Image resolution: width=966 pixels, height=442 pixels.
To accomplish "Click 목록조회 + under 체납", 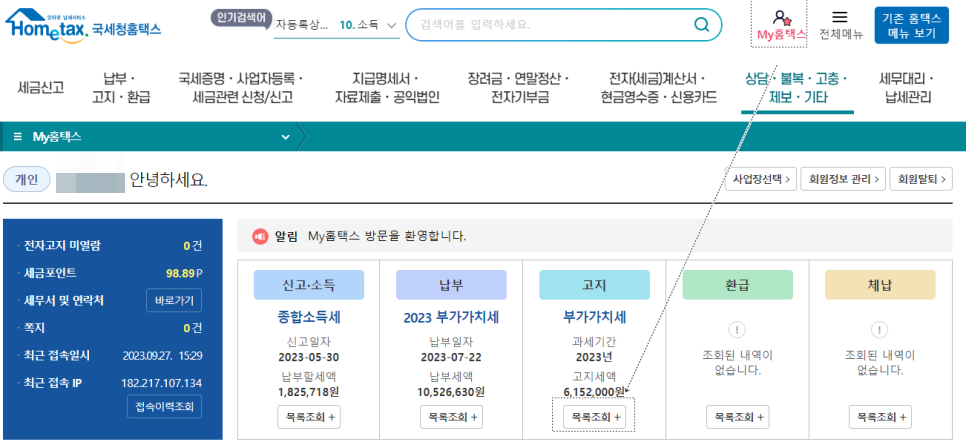I will [880, 417].
